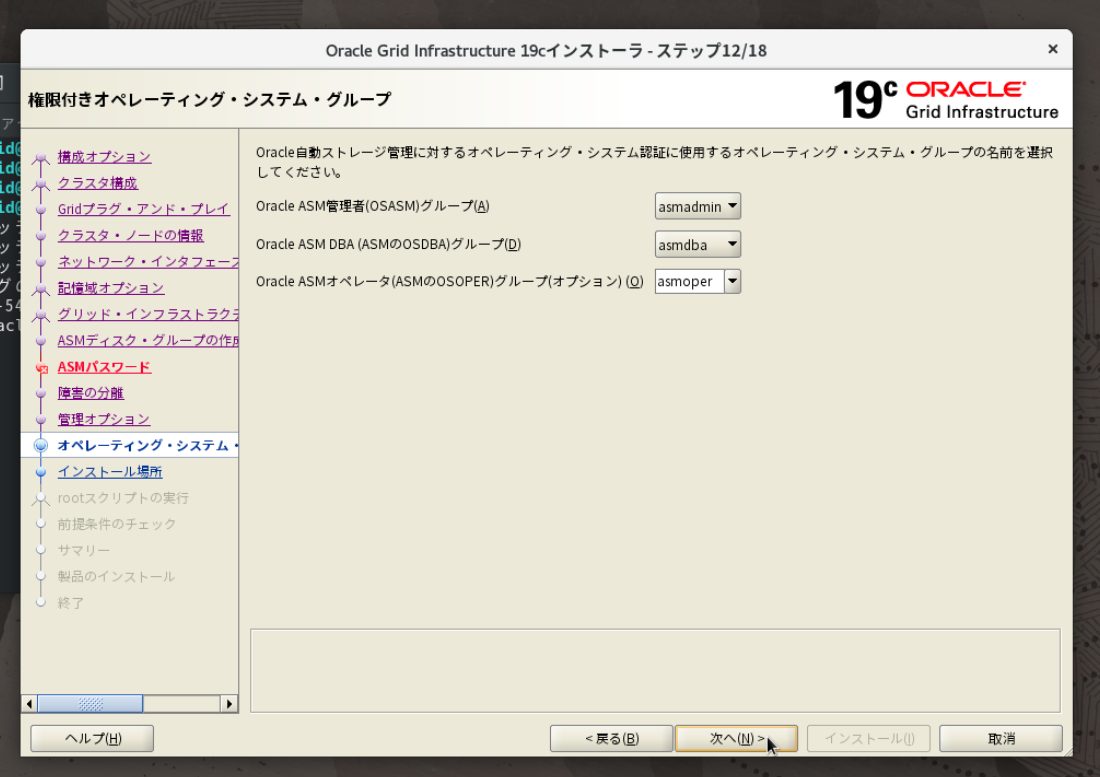1100x777 pixels.
Task: Click the 19c Oracle Grid Infrastructure logo
Action: click(945, 100)
